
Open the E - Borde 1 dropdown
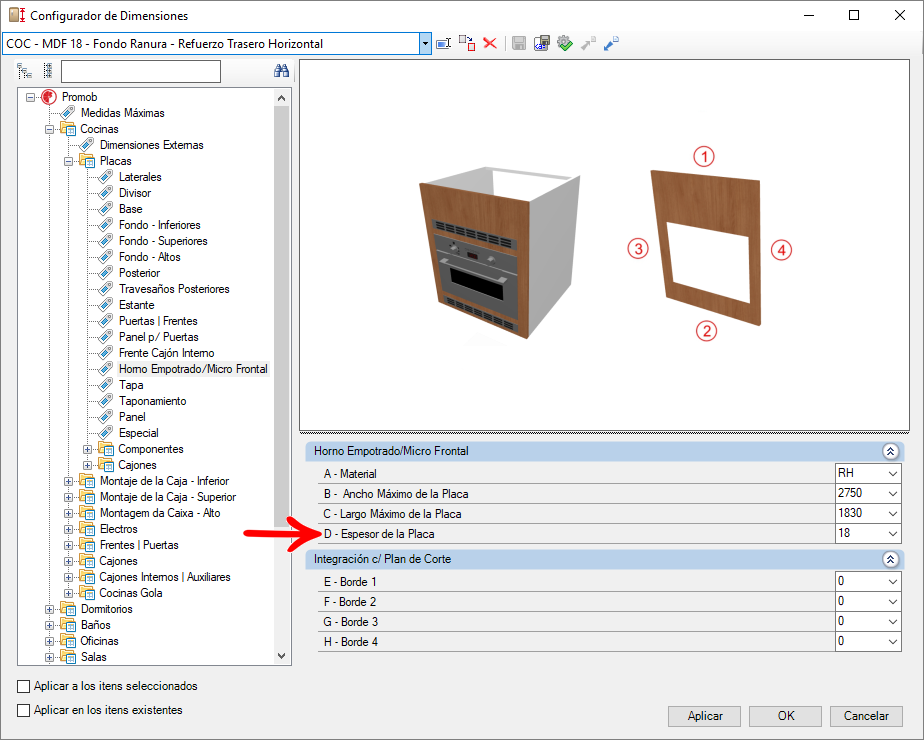pos(893,582)
